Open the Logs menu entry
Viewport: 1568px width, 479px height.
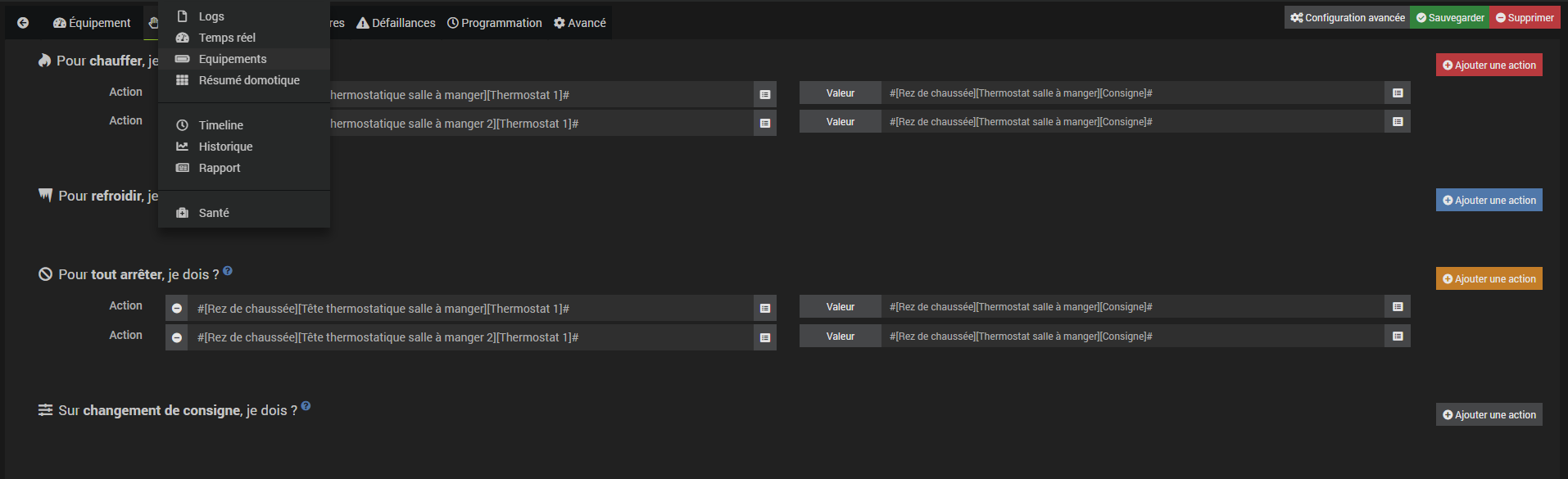pos(211,16)
